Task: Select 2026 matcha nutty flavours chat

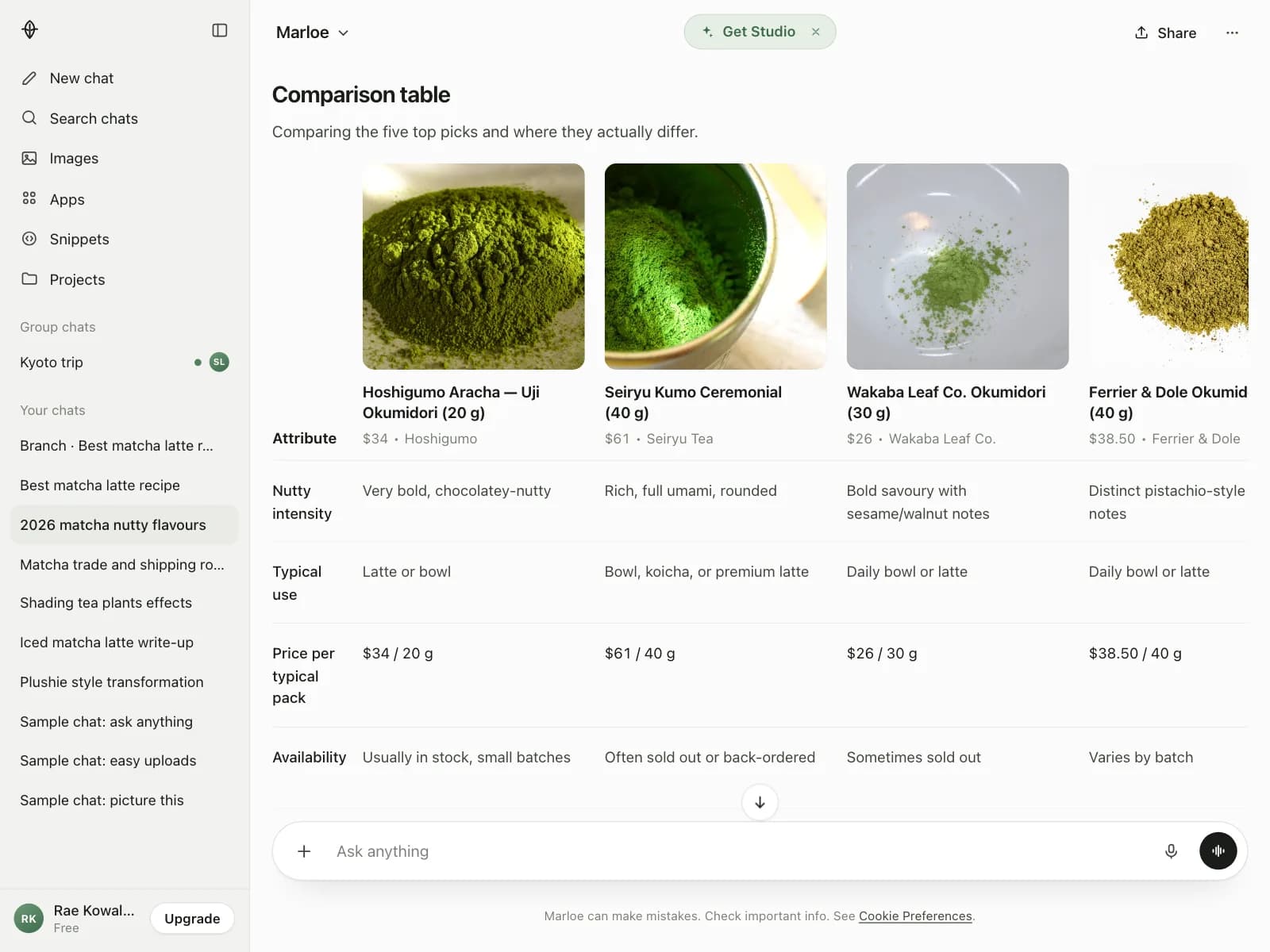Action: (125, 525)
